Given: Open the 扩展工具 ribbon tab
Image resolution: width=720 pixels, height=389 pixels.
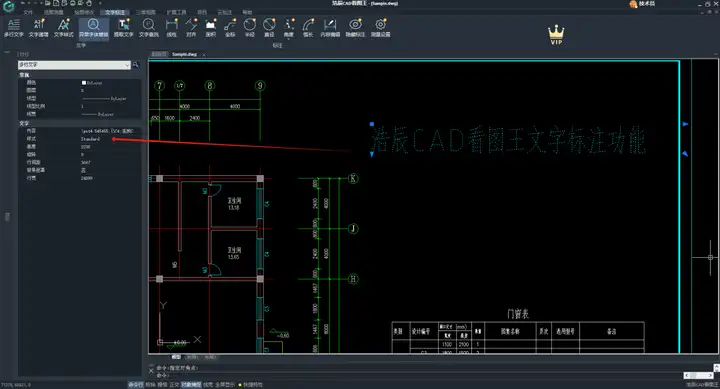Looking at the screenshot, I should [176, 12].
